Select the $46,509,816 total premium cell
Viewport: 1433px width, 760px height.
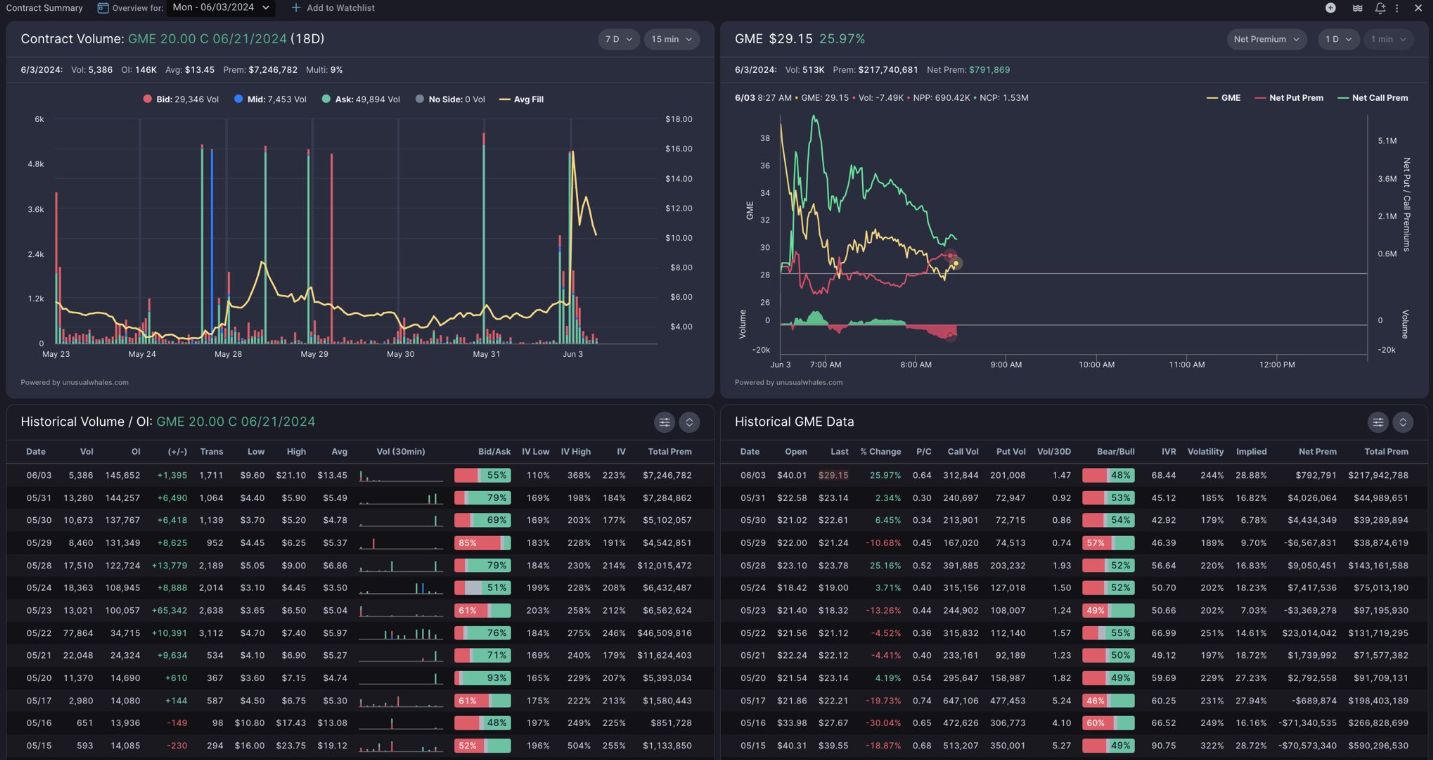point(664,633)
